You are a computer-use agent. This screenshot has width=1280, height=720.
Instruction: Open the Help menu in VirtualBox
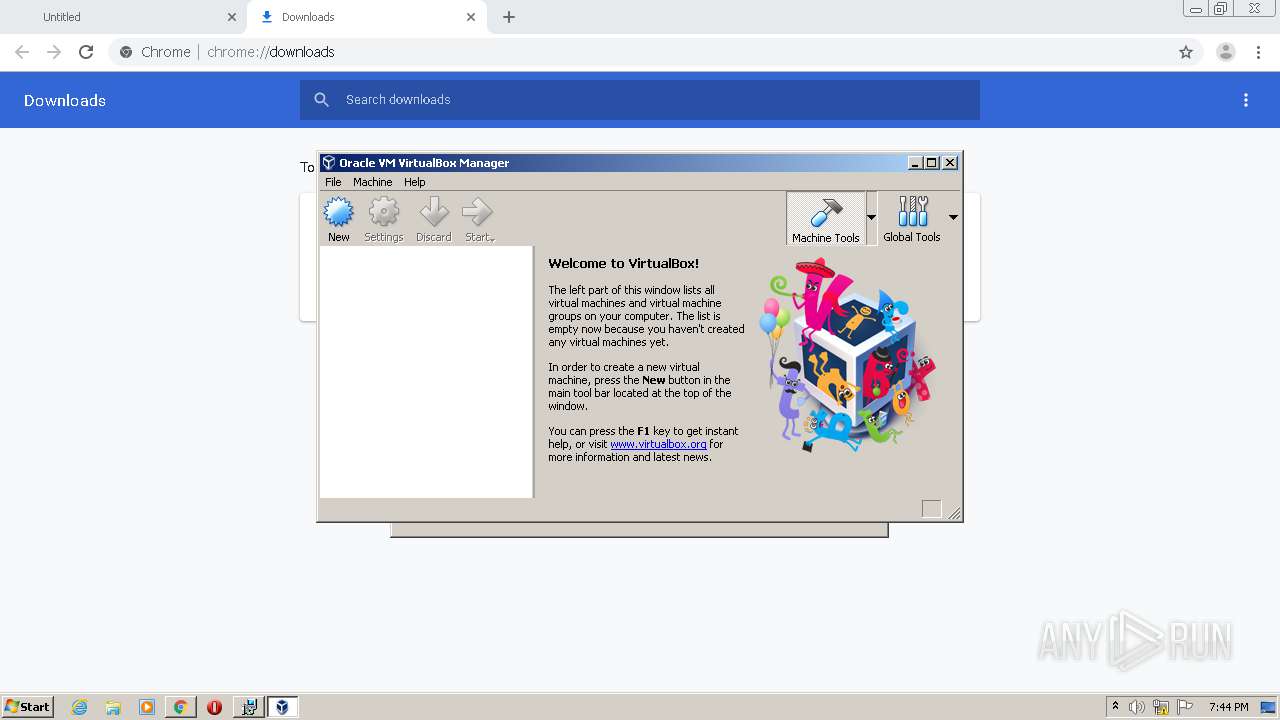pos(414,182)
